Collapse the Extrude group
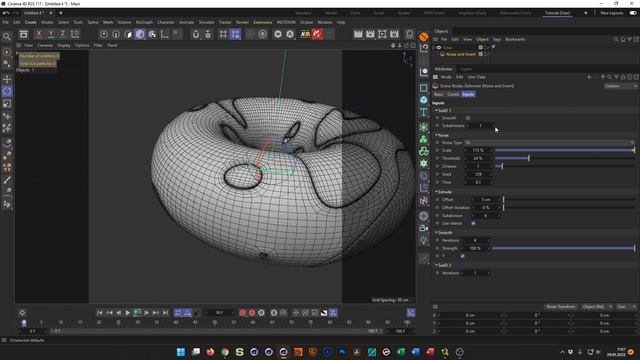The height and width of the screenshot is (360, 640). 444,192
